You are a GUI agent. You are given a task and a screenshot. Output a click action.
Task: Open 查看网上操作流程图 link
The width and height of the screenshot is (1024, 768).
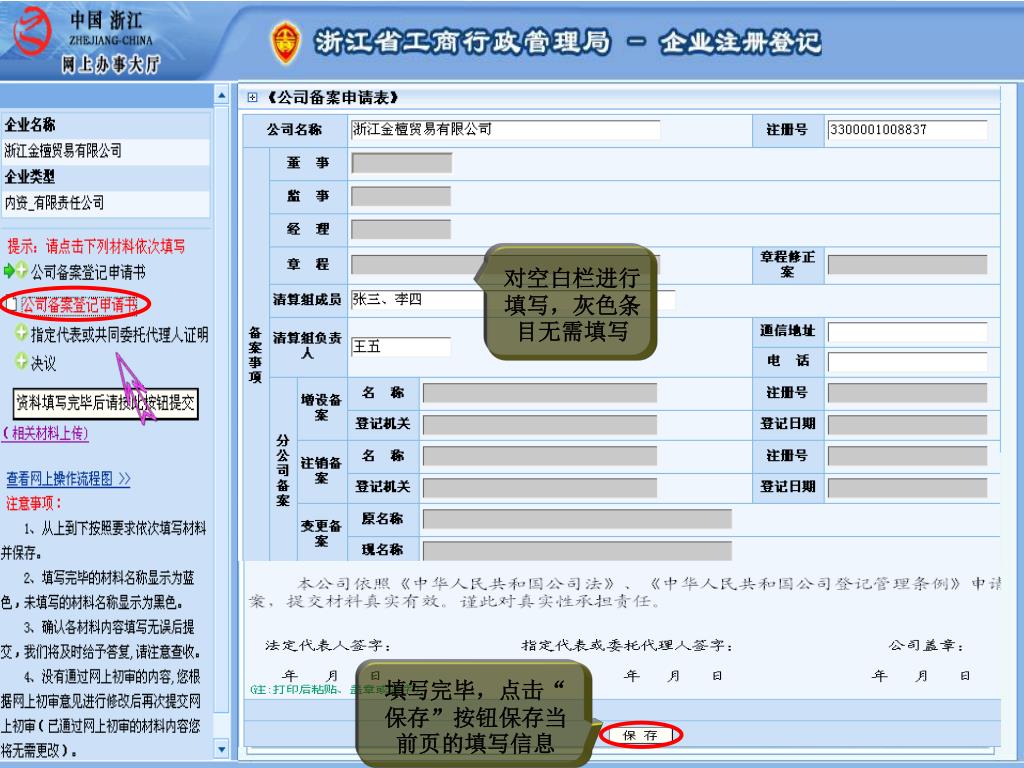pyautogui.click(x=69, y=479)
